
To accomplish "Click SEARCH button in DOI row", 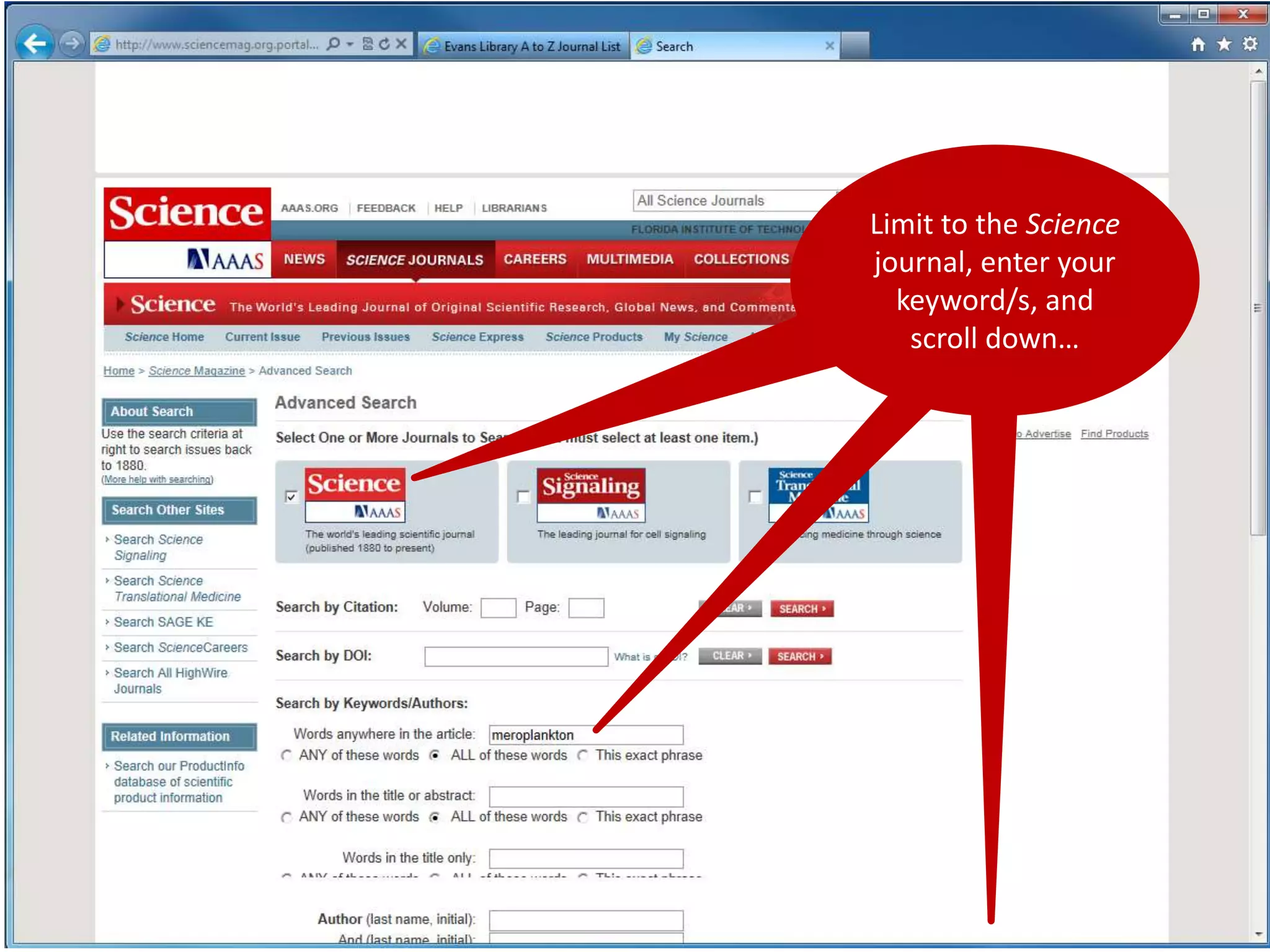I will [800, 656].
